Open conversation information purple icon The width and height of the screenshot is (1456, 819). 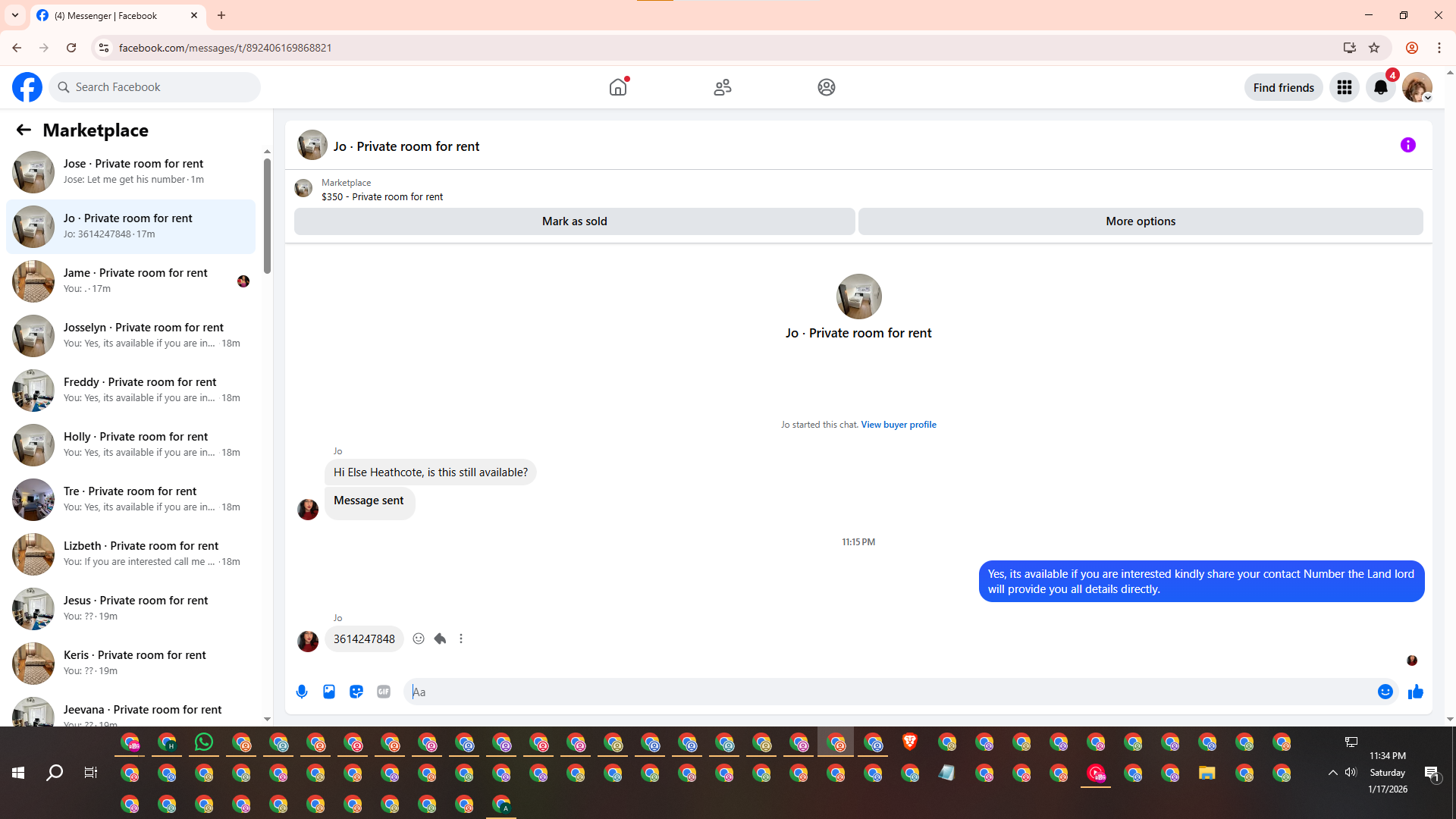(x=1407, y=145)
